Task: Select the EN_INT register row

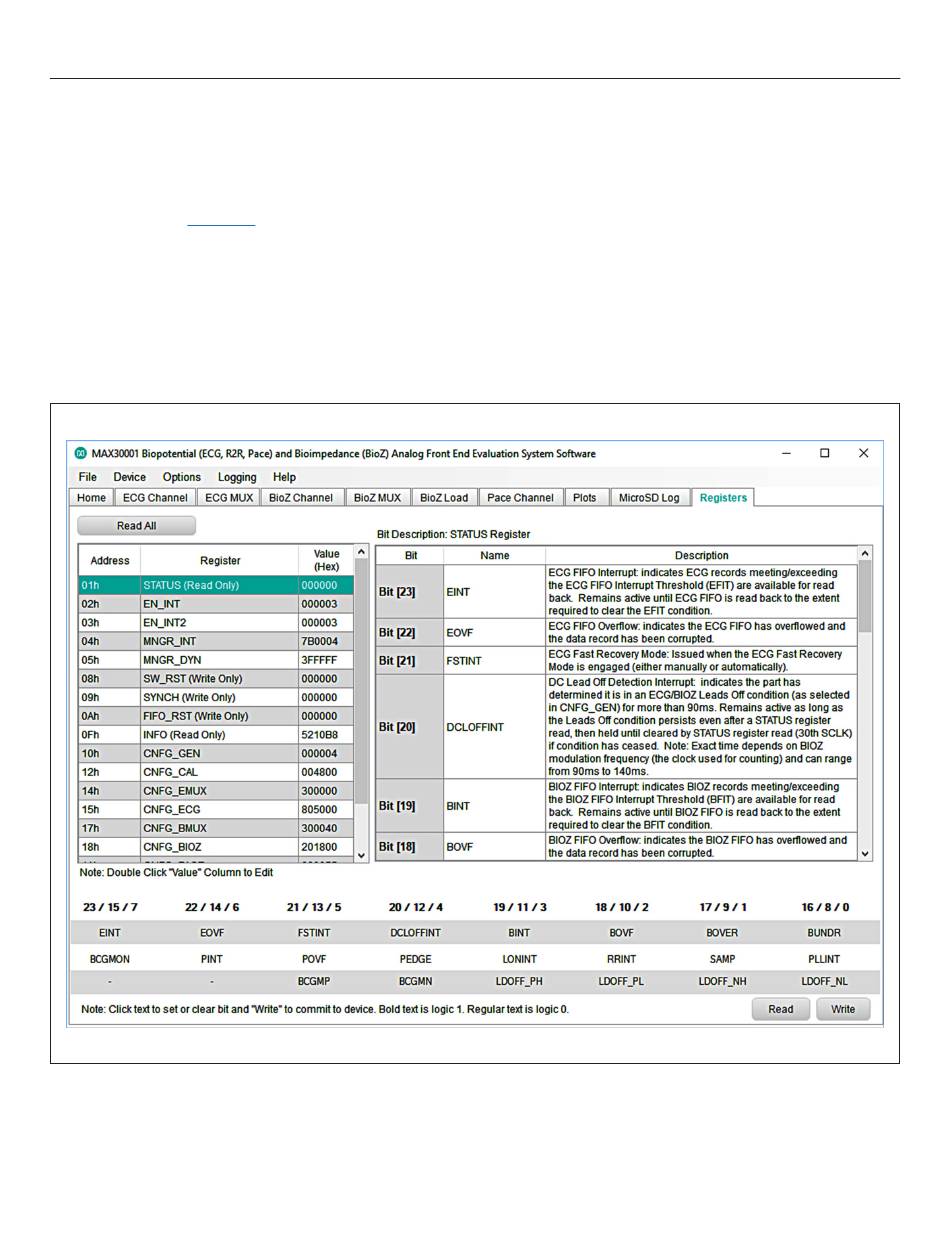Action: click(216, 604)
